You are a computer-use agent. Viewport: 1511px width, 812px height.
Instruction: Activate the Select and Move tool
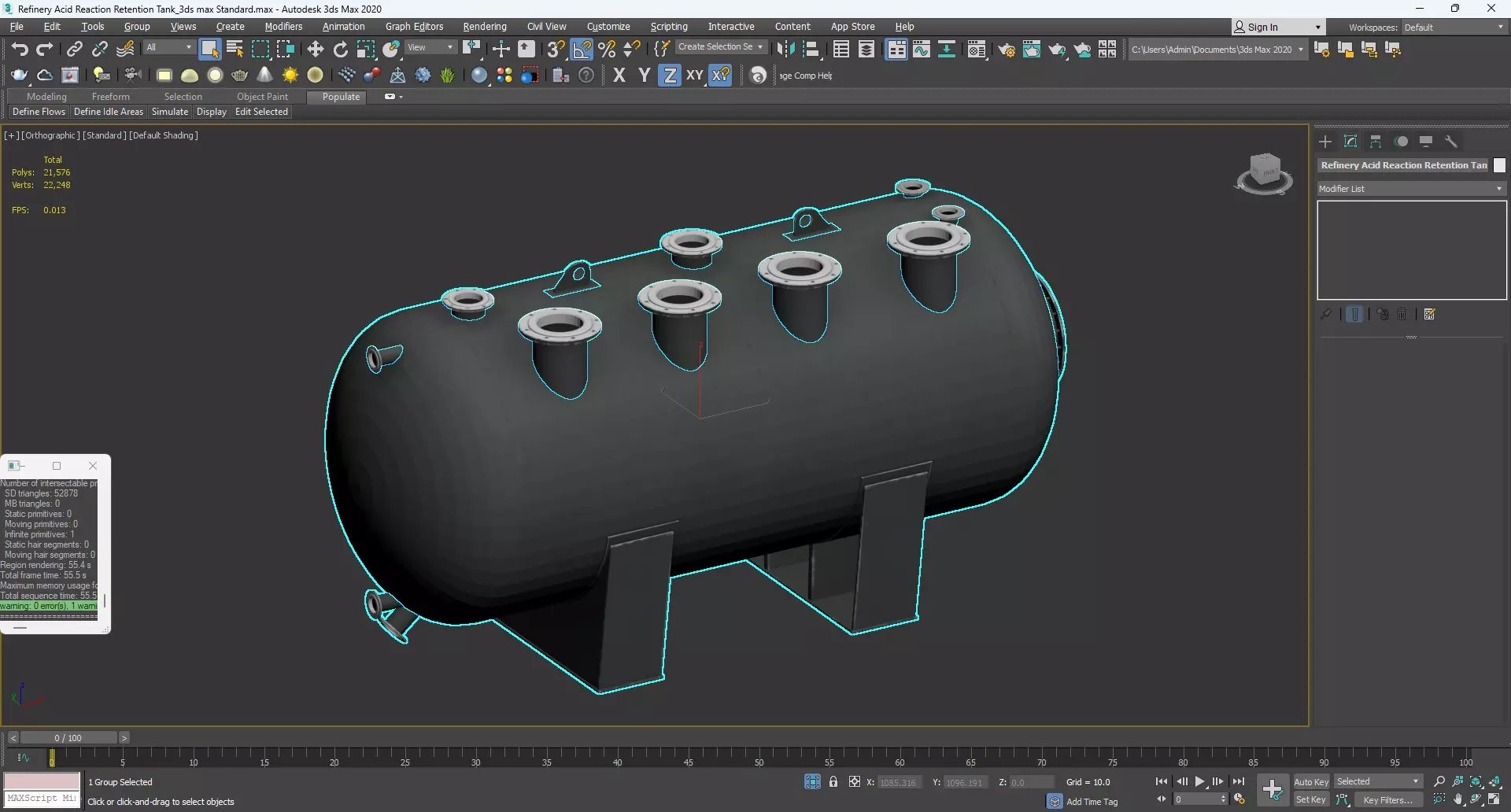tap(316, 50)
